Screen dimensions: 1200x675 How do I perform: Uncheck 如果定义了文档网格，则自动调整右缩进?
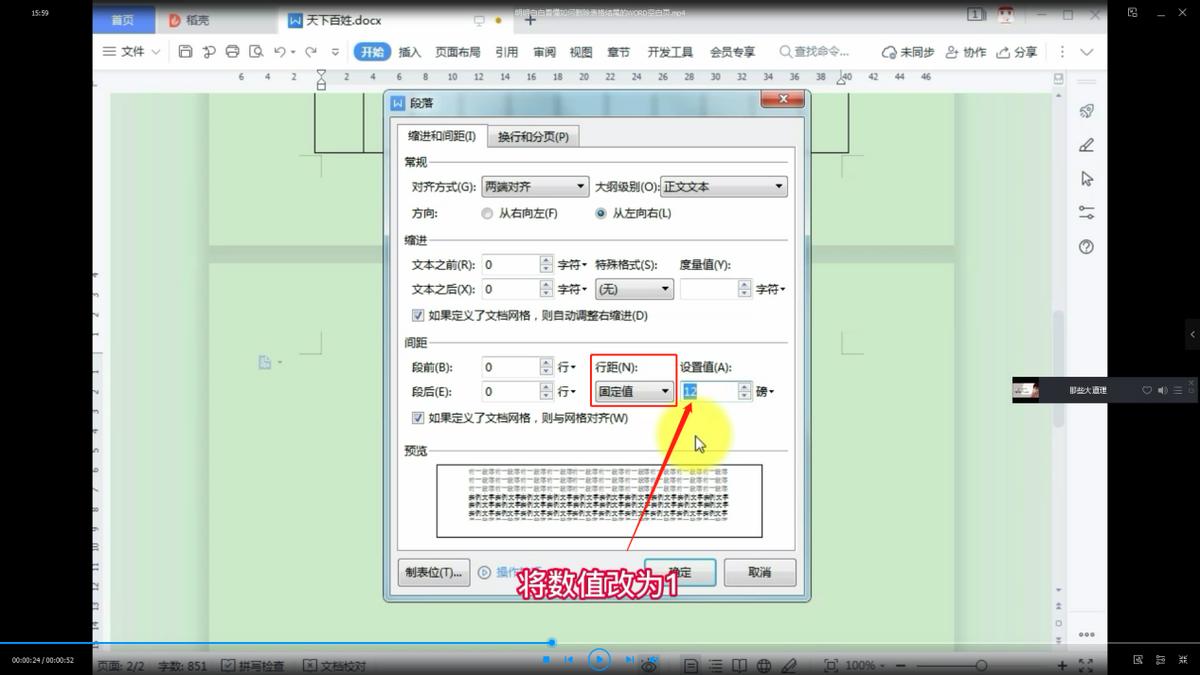(x=417, y=316)
